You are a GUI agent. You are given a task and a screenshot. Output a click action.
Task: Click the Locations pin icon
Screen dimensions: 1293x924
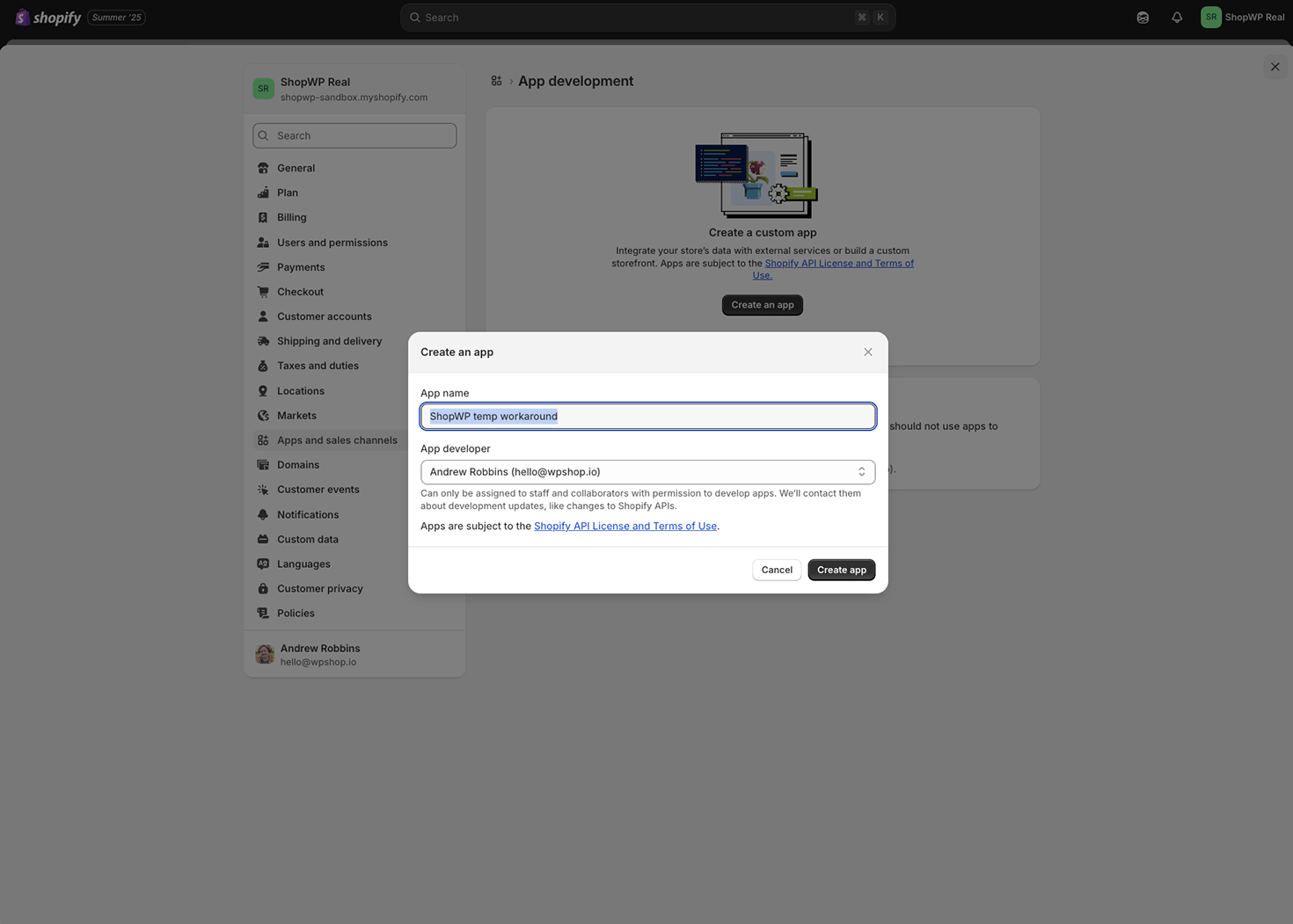point(263,391)
